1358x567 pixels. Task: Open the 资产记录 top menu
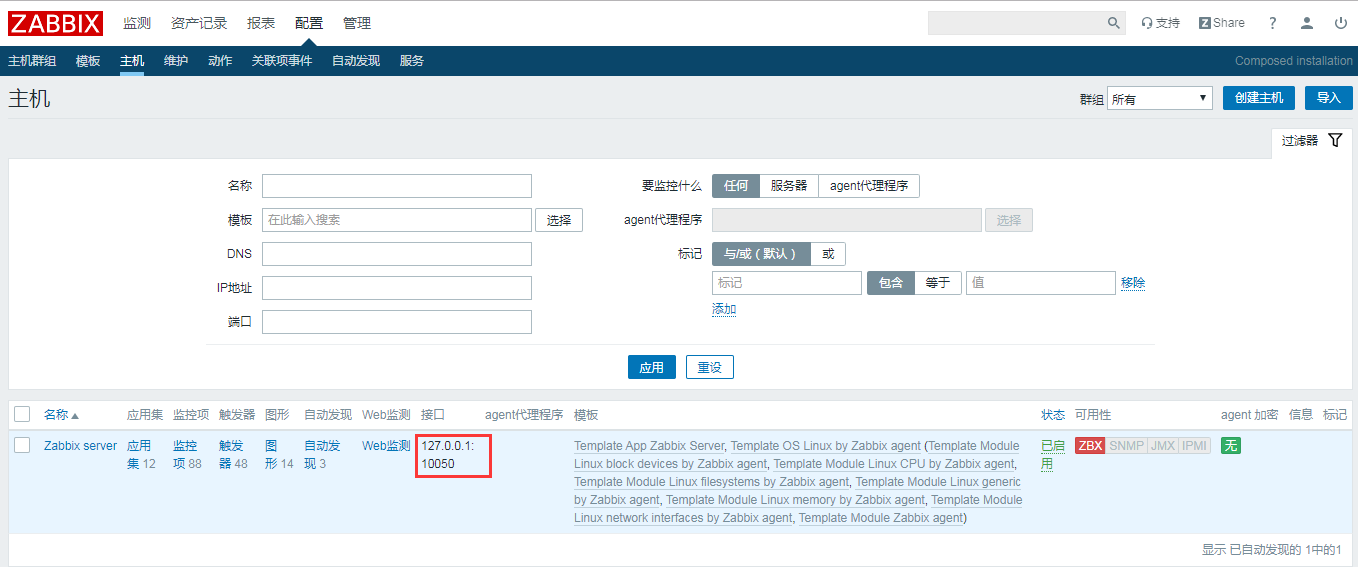(x=199, y=23)
